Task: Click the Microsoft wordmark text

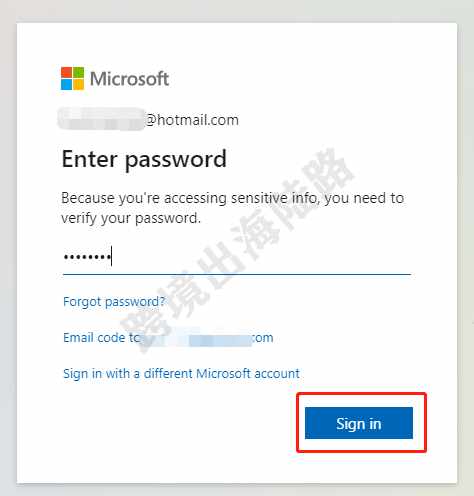Action: point(129,79)
